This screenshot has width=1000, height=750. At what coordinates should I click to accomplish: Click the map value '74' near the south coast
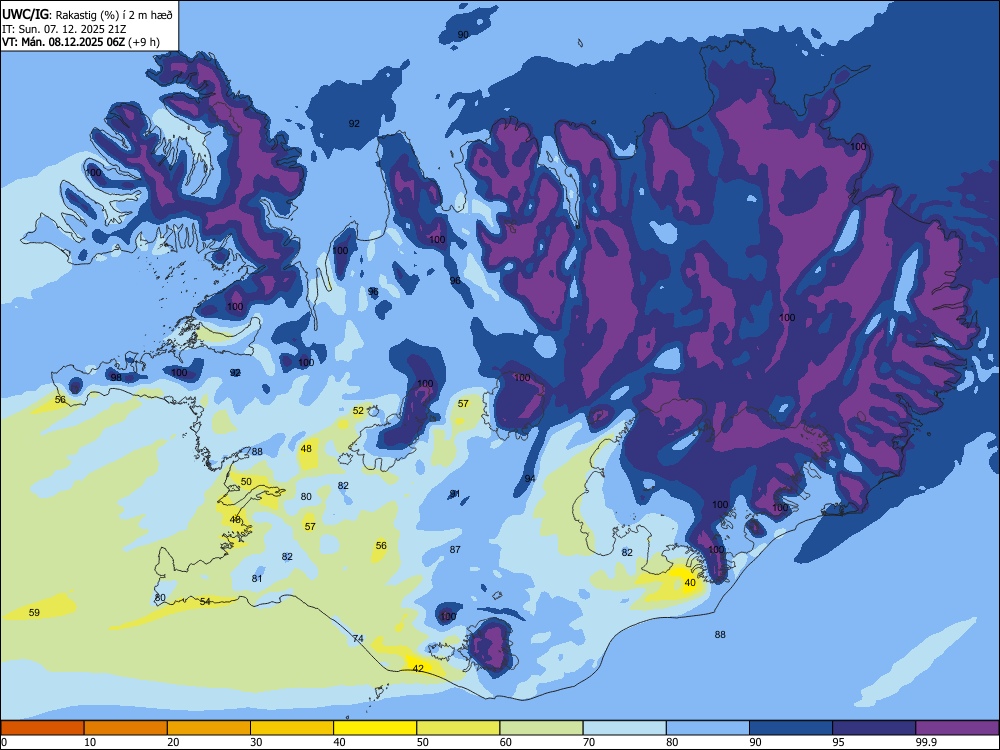pyautogui.click(x=358, y=638)
